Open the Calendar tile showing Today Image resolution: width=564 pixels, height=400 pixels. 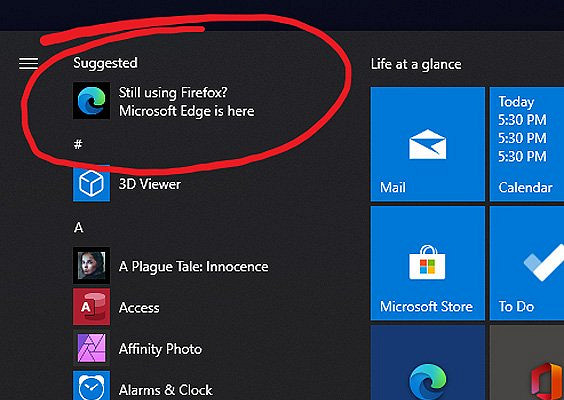[x=527, y=144]
